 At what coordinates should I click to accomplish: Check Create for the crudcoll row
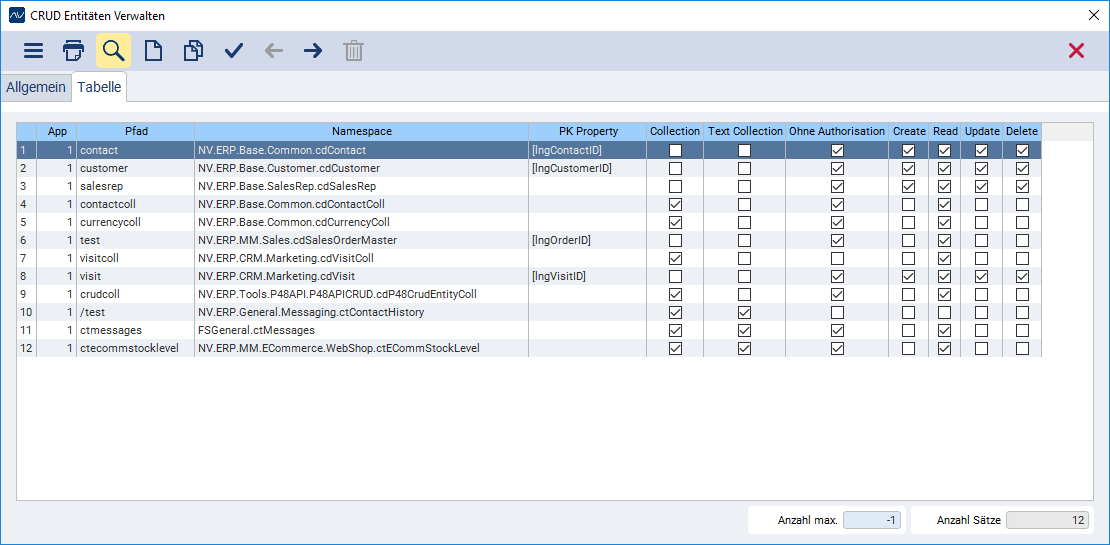(x=909, y=294)
